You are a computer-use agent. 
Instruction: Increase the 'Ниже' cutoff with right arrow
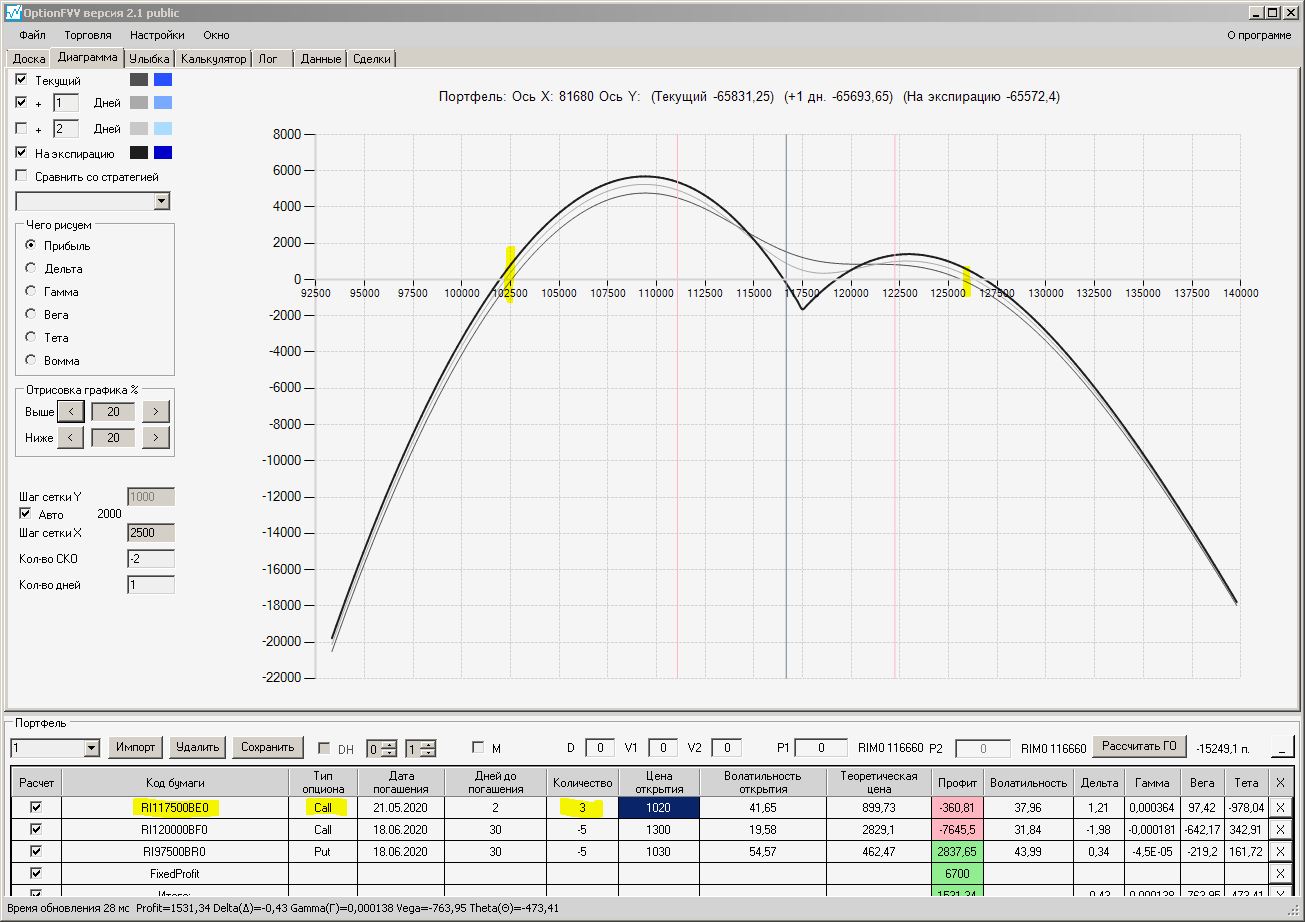click(155, 437)
